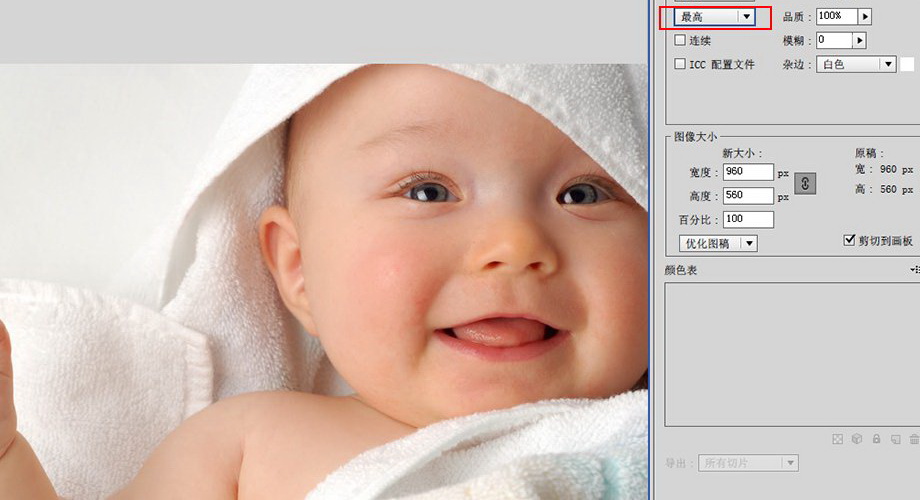Uncheck the 剪切到画板 checkbox

pyautogui.click(x=850, y=241)
